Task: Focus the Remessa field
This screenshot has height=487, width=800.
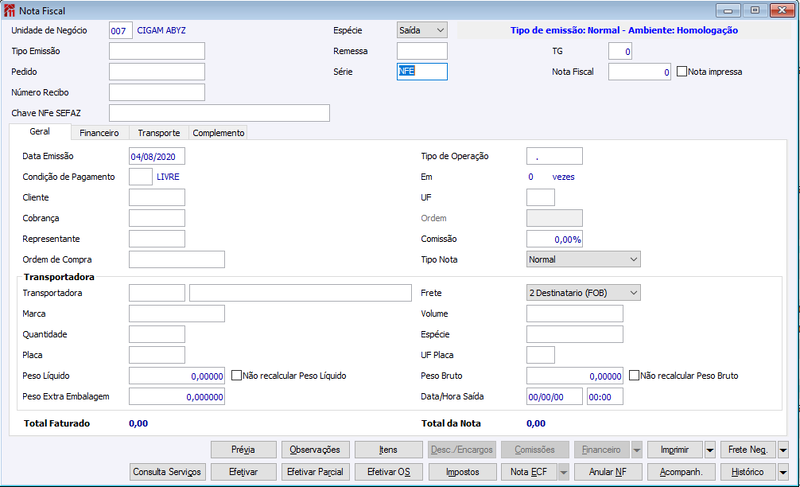Action: pyautogui.click(x=422, y=51)
